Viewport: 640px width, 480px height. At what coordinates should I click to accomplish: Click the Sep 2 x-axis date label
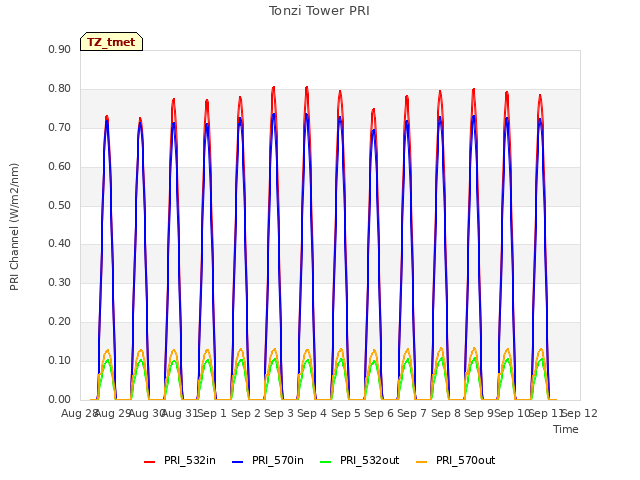pos(246,413)
